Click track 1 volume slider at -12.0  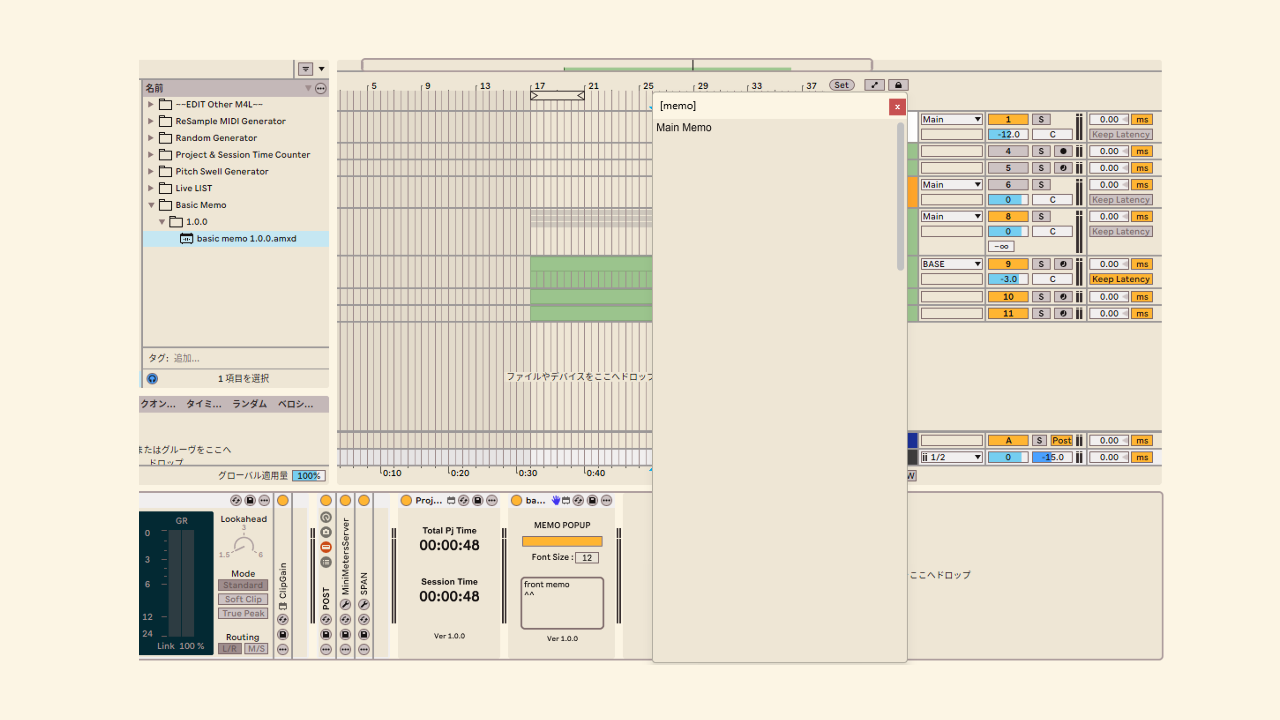tap(1008, 134)
